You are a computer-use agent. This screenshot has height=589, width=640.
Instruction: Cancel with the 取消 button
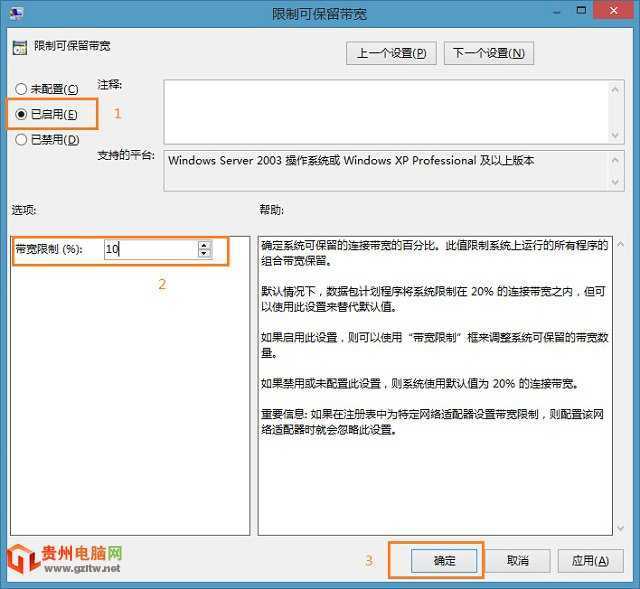pos(518,561)
